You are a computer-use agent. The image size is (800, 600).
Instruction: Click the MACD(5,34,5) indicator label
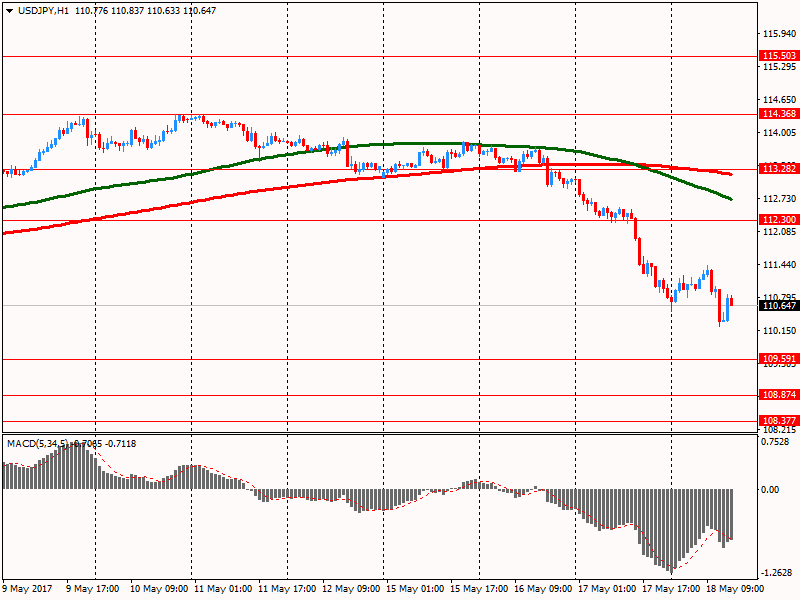(x=37, y=443)
